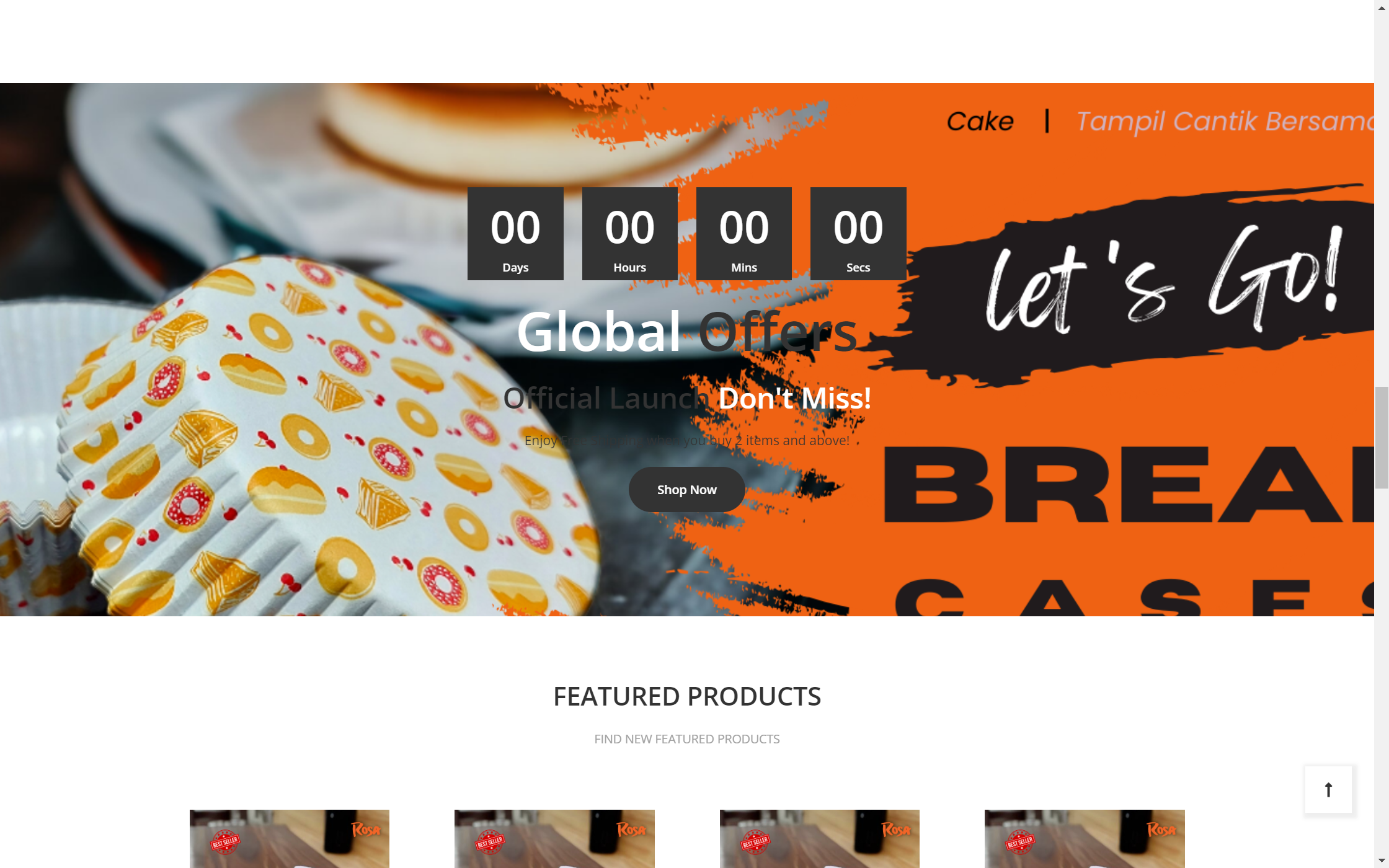Open the Shop Now button
1389x868 pixels.
coord(686,489)
